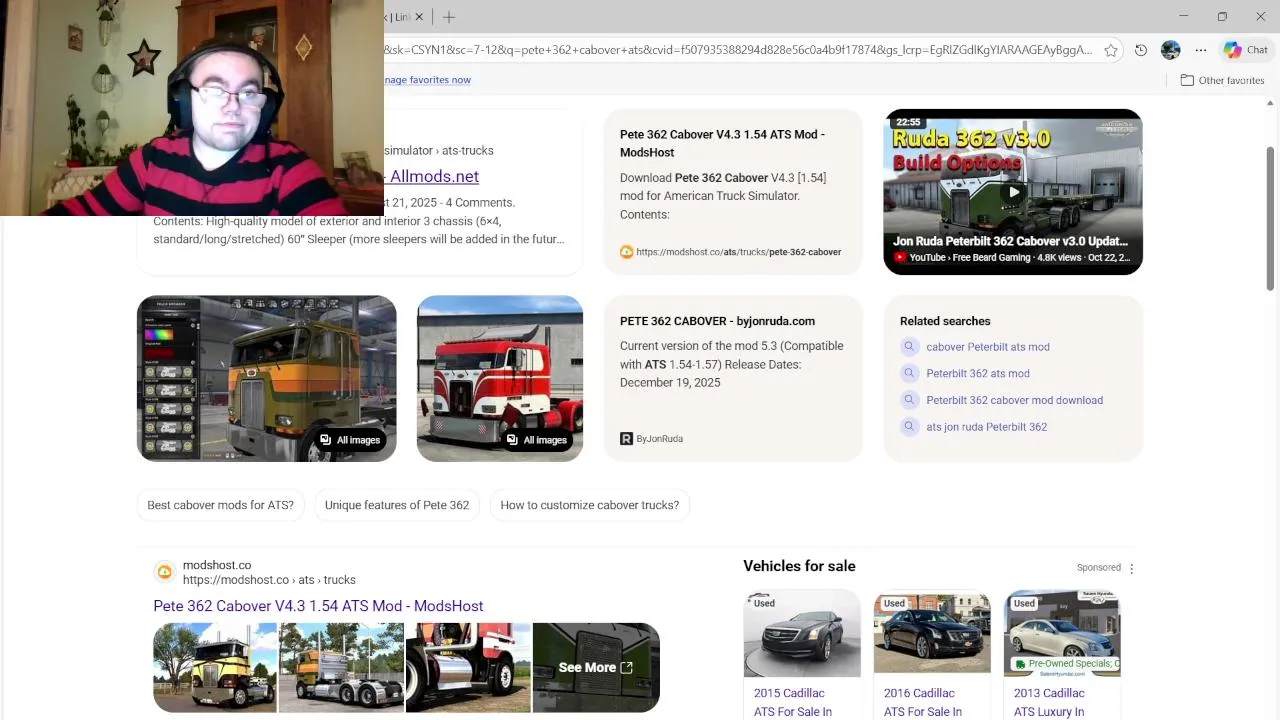The height and width of the screenshot is (720, 1280).
Task: Add this page to favorites star
Action: (1110, 50)
